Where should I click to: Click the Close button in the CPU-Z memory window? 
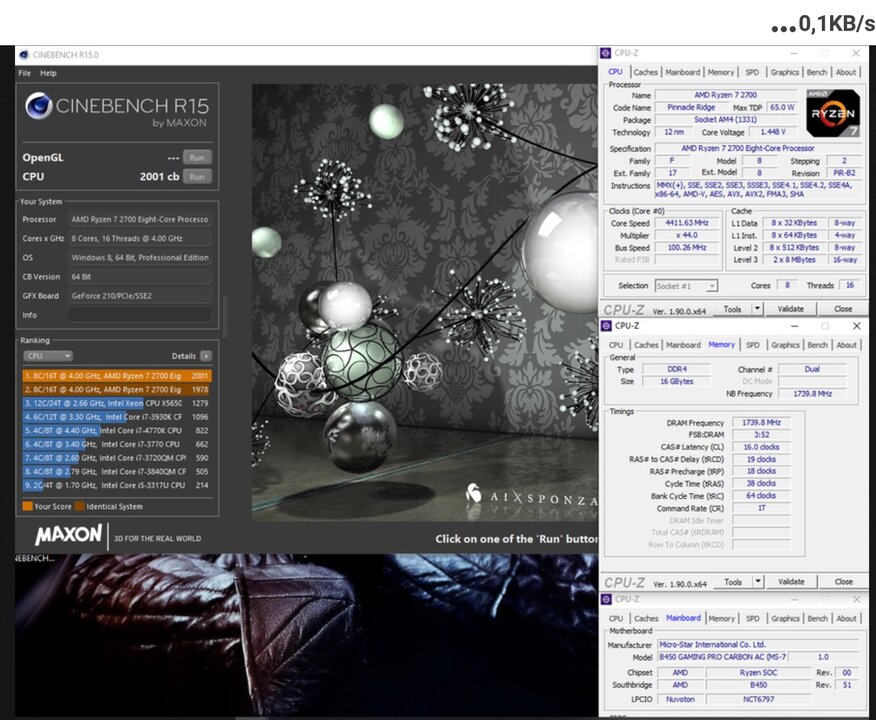(844, 581)
